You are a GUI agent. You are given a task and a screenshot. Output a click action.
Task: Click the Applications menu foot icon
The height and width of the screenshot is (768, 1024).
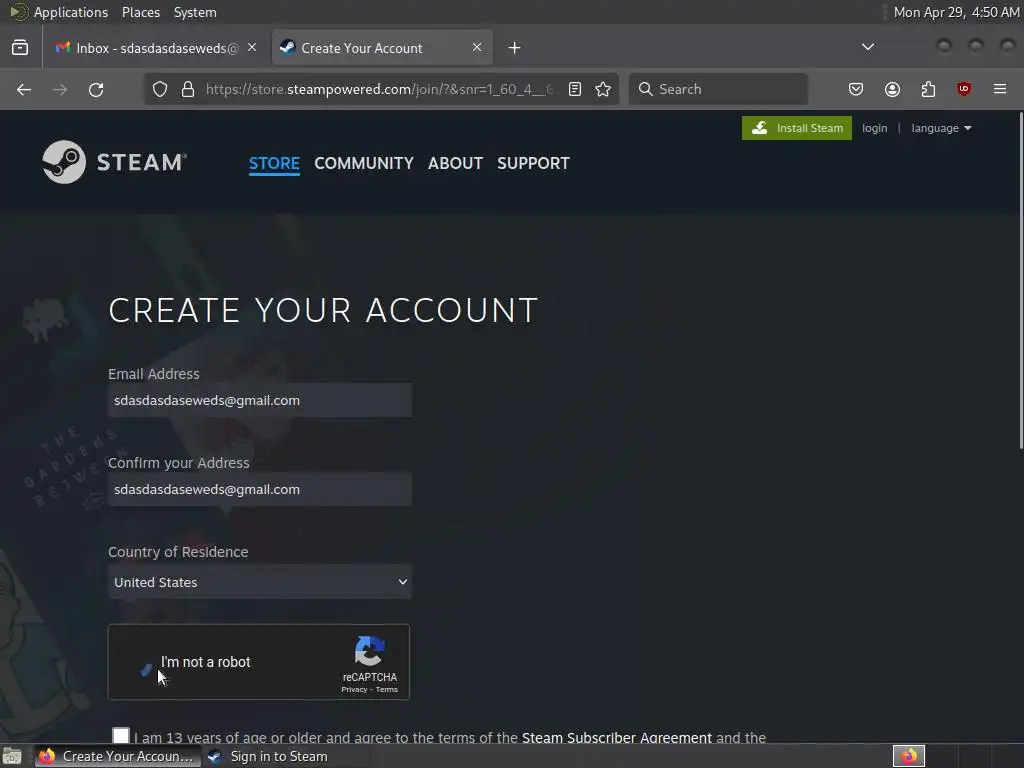pyautogui.click(x=18, y=12)
